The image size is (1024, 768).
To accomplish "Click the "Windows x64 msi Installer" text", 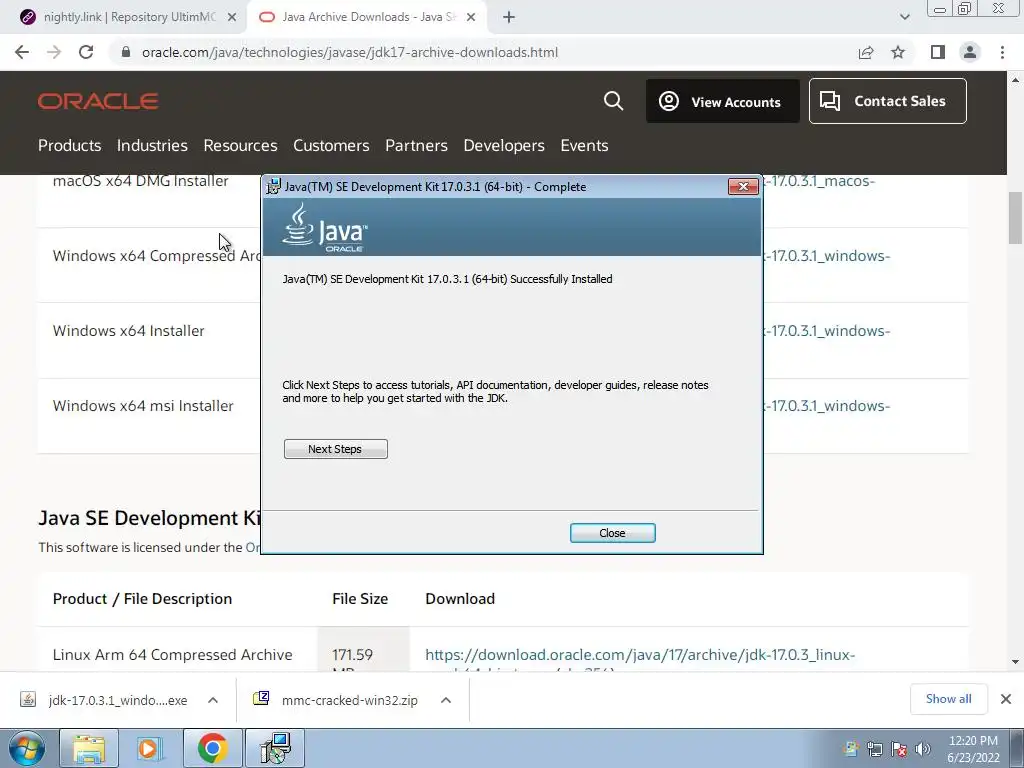I will coord(143,406).
